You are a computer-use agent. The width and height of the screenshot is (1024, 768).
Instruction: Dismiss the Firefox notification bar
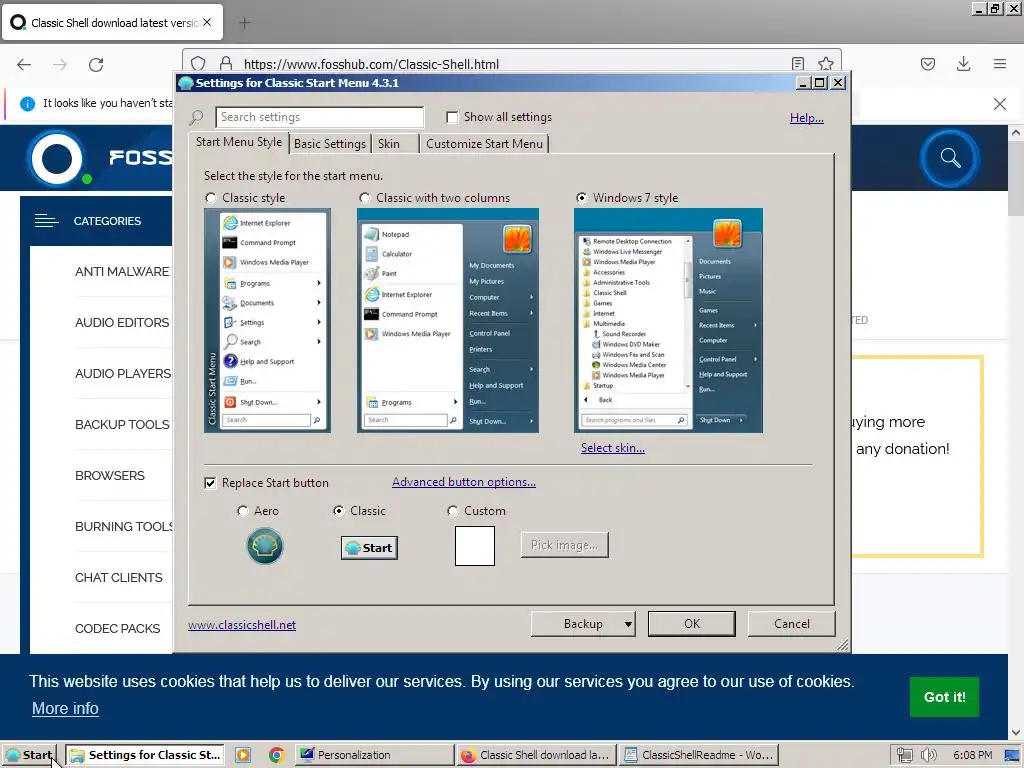pos(1000,104)
